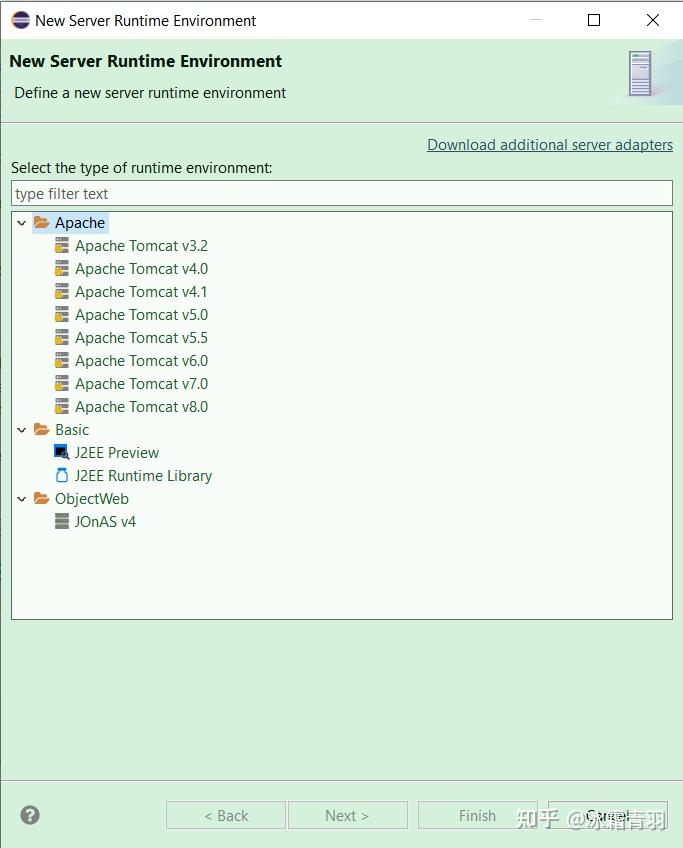Click the Back button
Screen dimensions: 683x848
pyautogui.click(x=226, y=815)
